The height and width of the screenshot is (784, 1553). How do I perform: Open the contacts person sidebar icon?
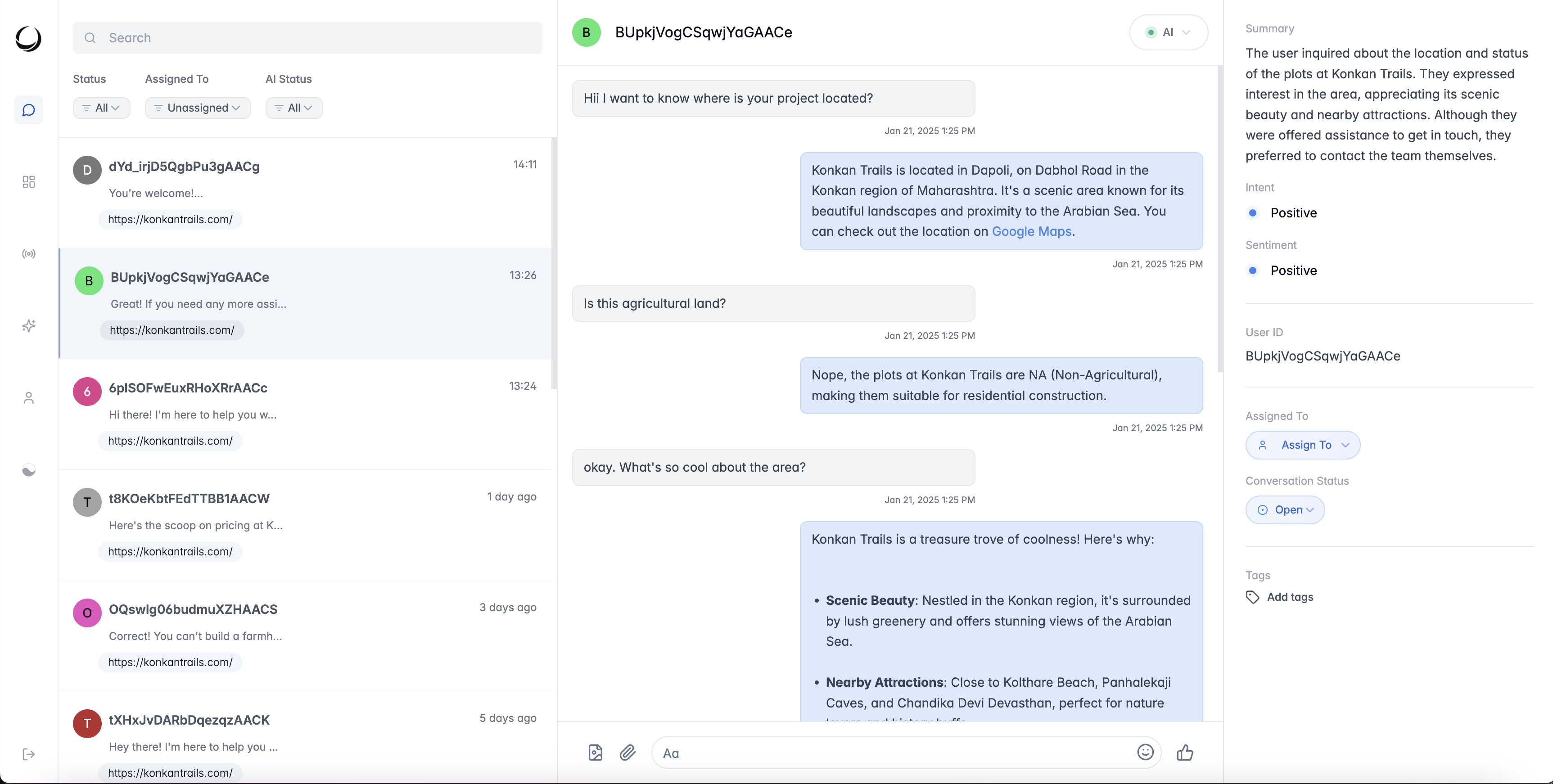click(x=28, y=398)
